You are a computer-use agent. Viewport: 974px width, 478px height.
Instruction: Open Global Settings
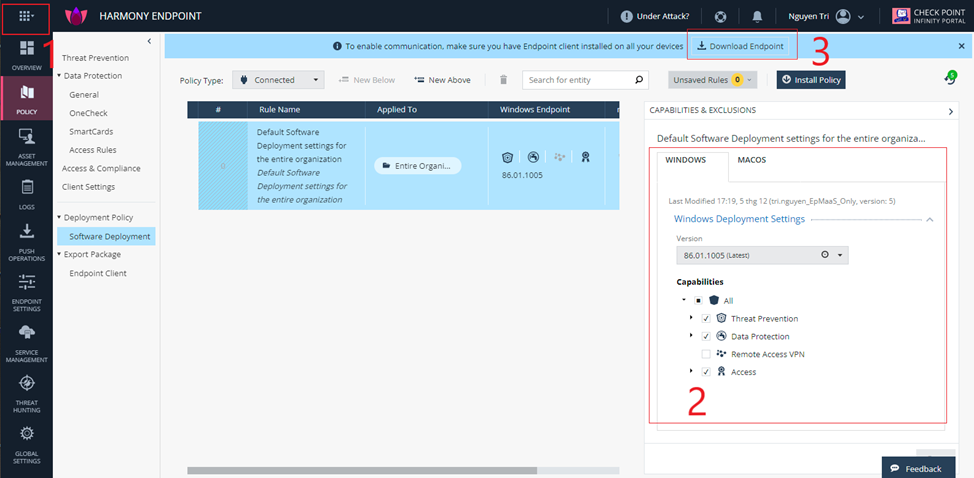pos(27,445)
